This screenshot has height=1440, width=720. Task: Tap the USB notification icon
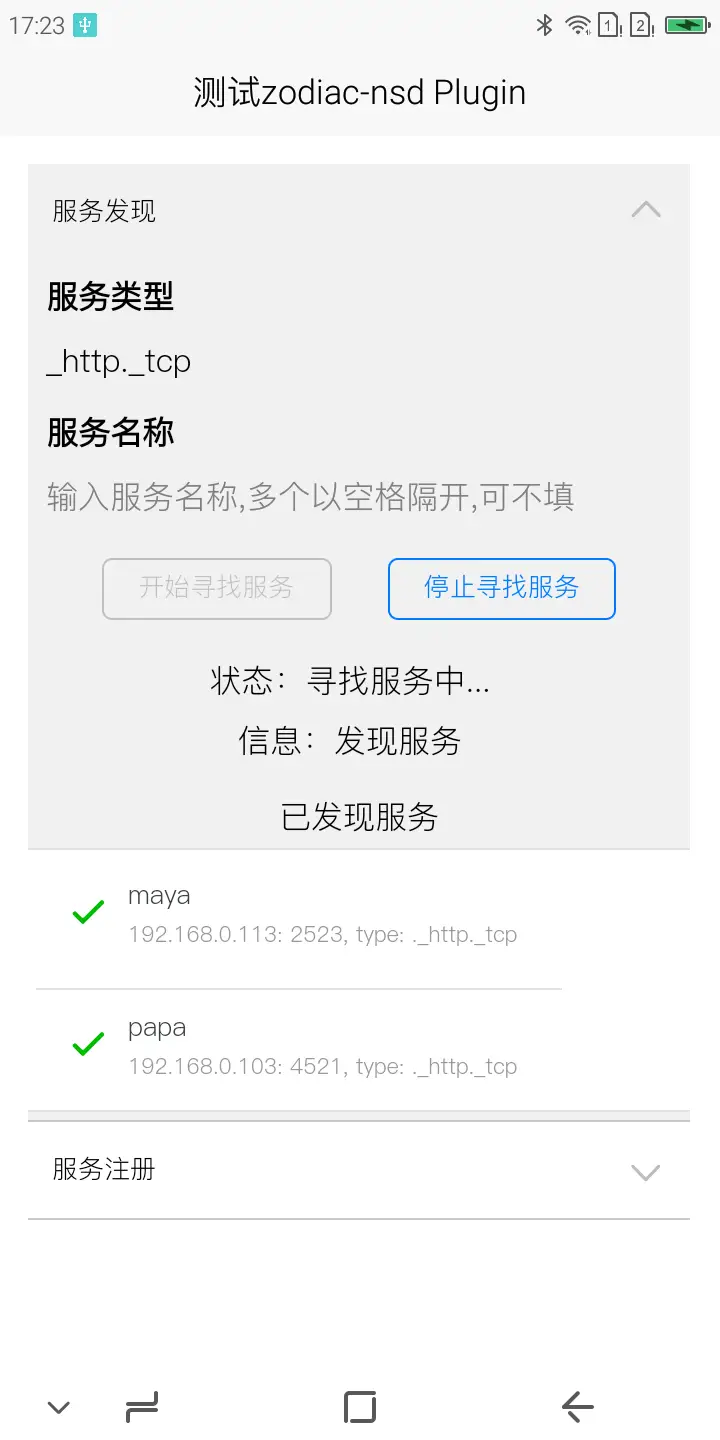point(85,25)
